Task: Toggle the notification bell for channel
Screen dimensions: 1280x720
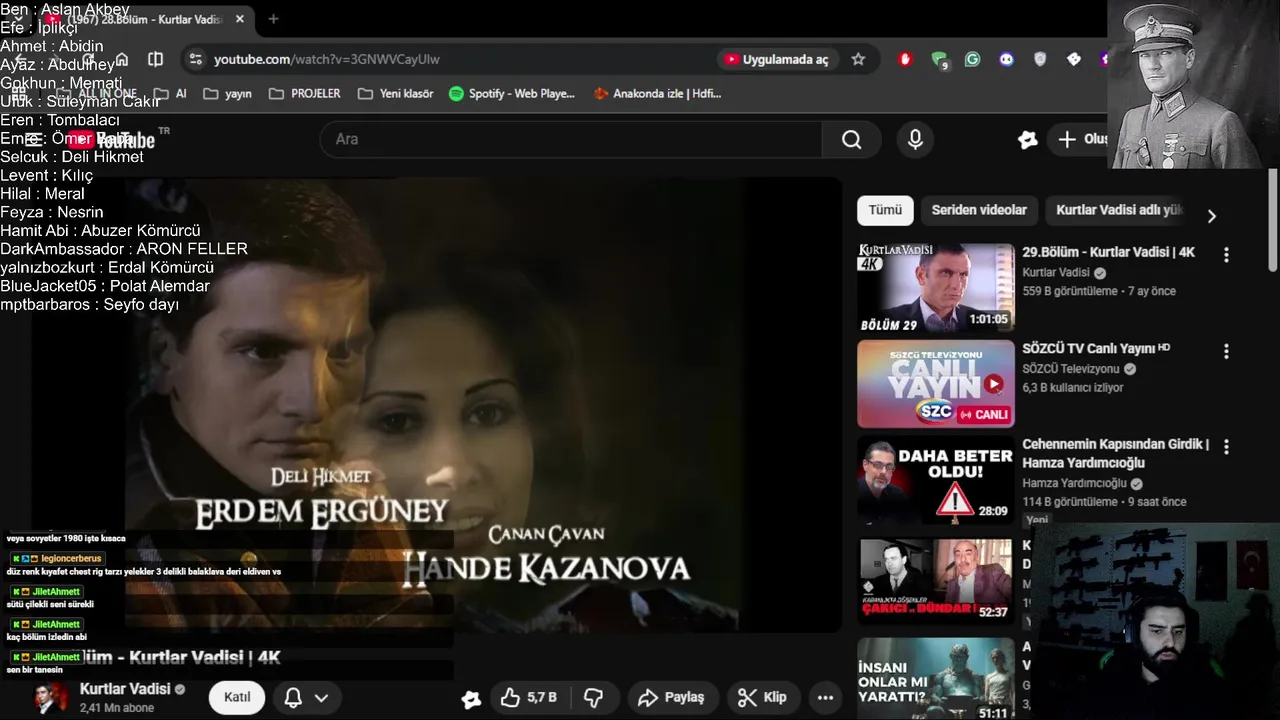Action: coord(293,697)
